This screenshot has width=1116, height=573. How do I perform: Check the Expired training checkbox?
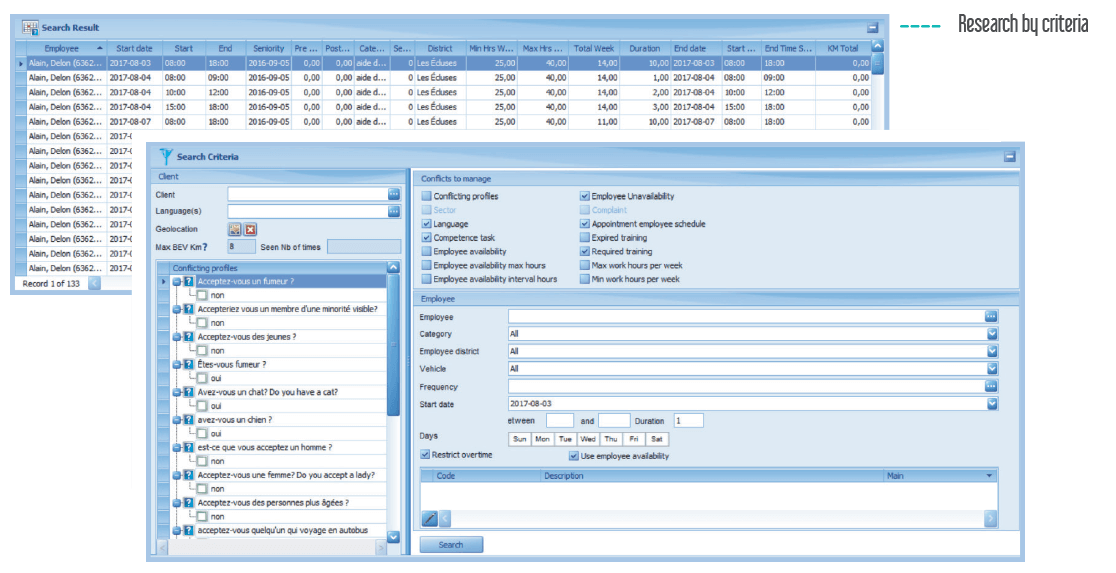pyautogui.click(x=585, y=238)
